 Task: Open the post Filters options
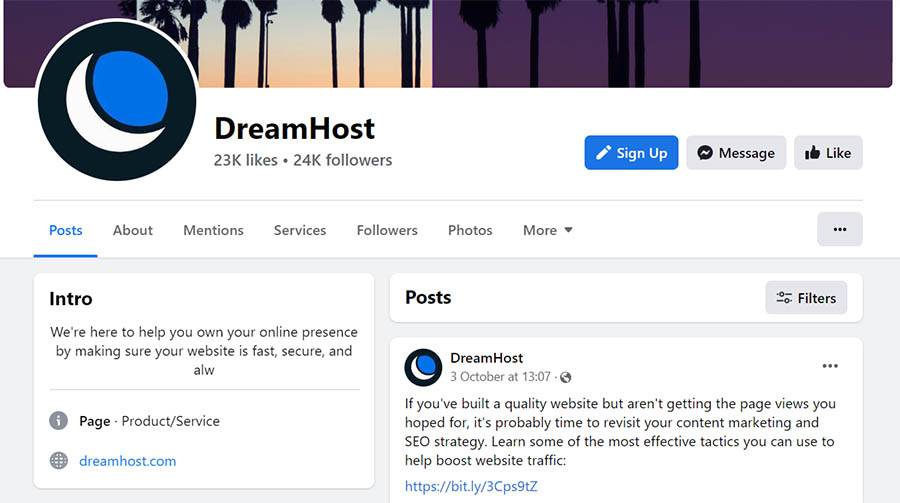(806, 298)
